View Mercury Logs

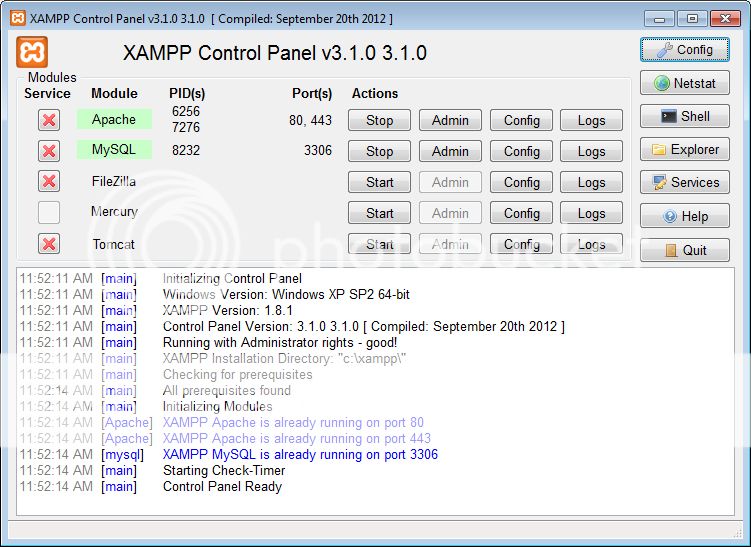tap(592, 213)
